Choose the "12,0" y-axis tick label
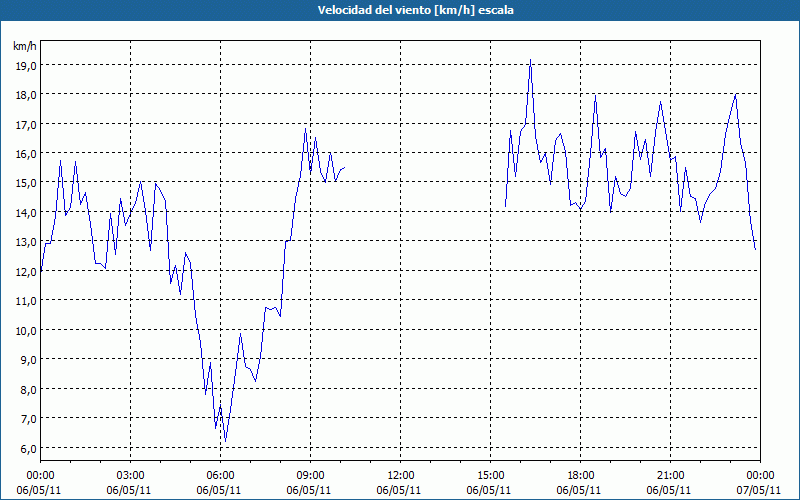The height and width of the screenshot is (500, 800). (x=26, y=271)
